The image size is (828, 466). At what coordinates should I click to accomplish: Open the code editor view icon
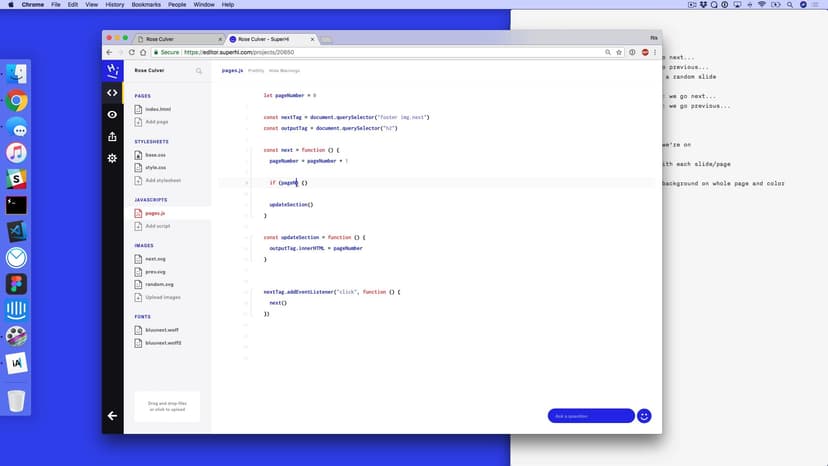[112, 92]
